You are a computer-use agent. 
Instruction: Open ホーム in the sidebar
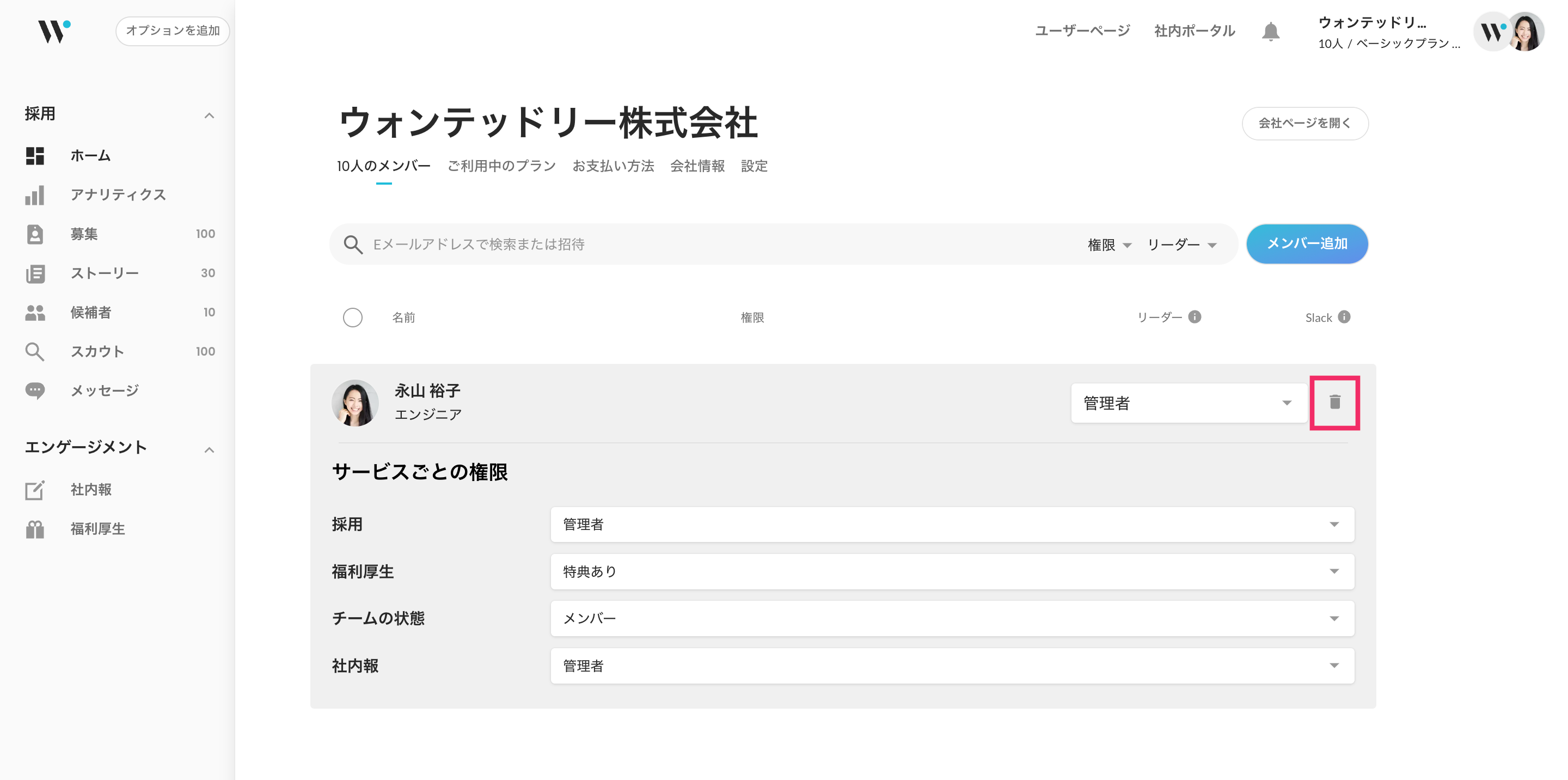[90, 156]
